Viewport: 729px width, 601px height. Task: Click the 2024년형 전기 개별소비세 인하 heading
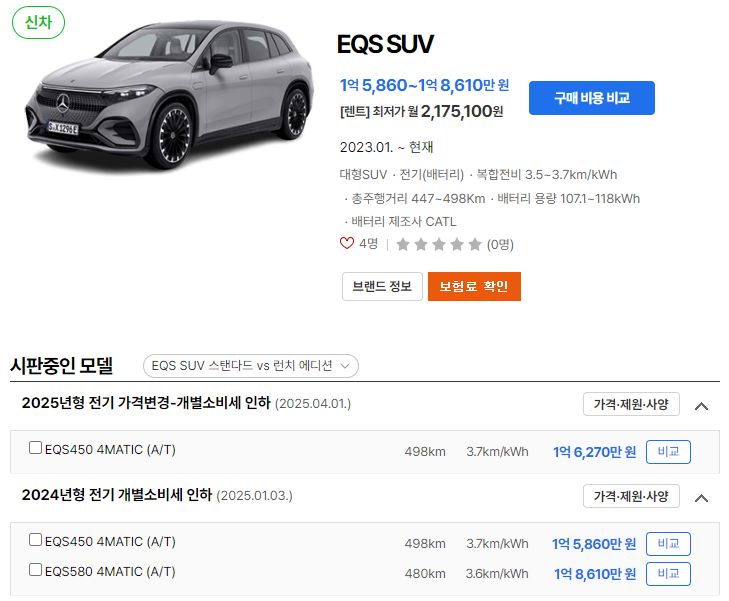click(117, 495)
